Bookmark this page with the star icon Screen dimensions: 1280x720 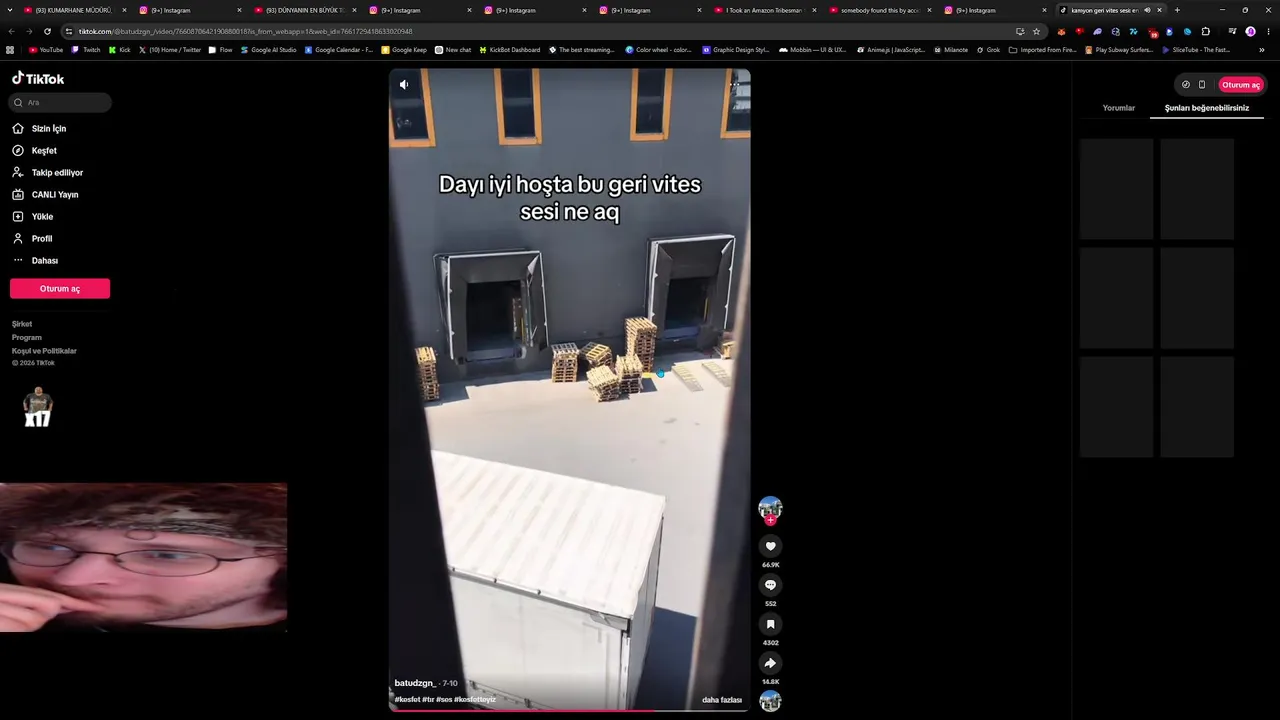tap(1036, 31)
